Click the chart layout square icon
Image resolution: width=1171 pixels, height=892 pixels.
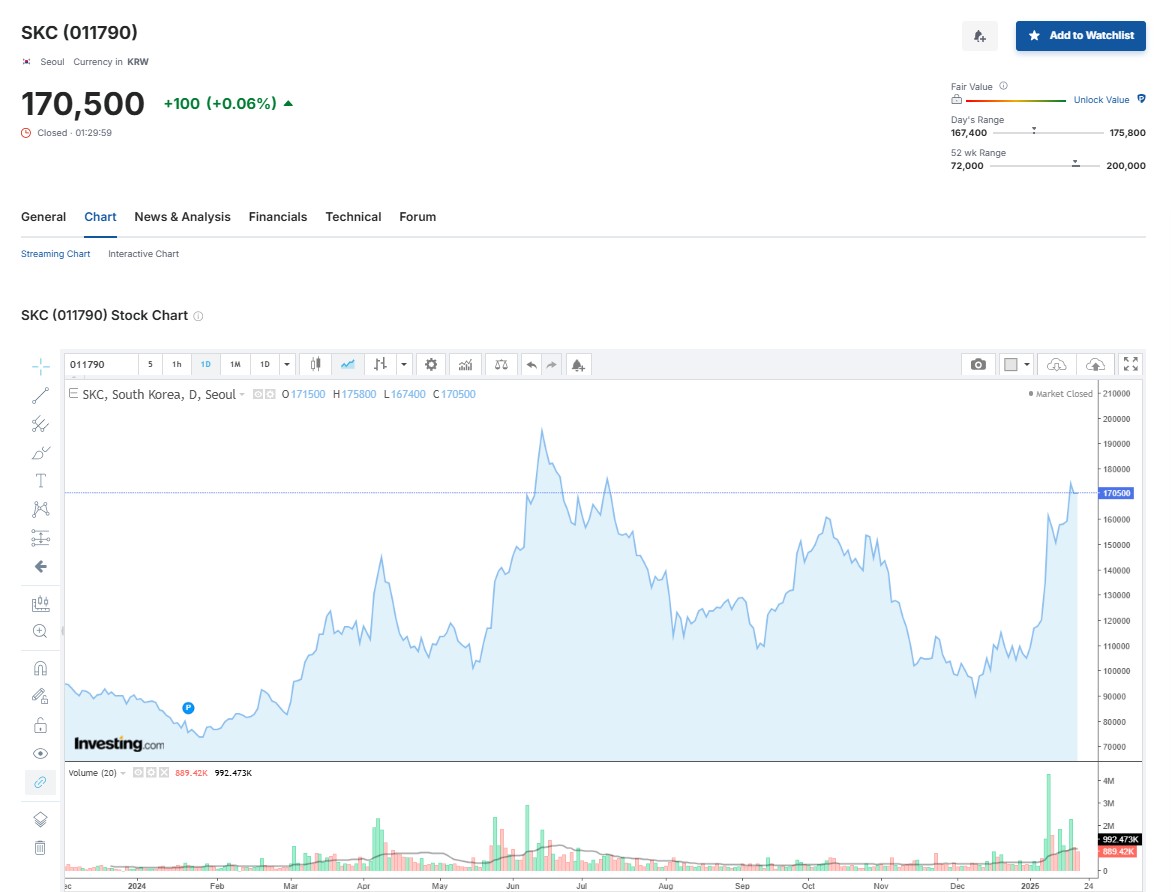tap(1011, 365)
